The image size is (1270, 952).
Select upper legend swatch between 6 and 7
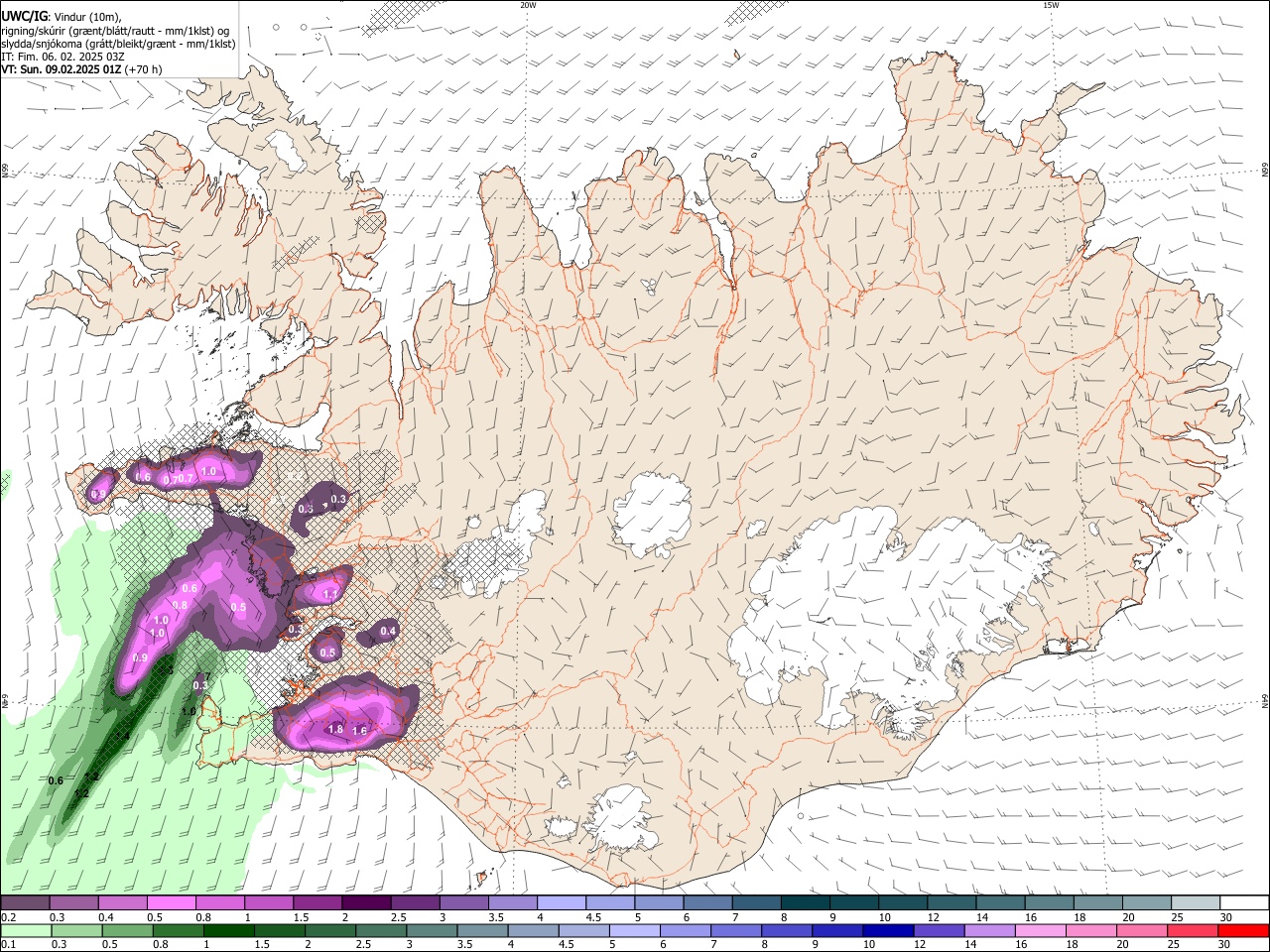pos(708,903)
